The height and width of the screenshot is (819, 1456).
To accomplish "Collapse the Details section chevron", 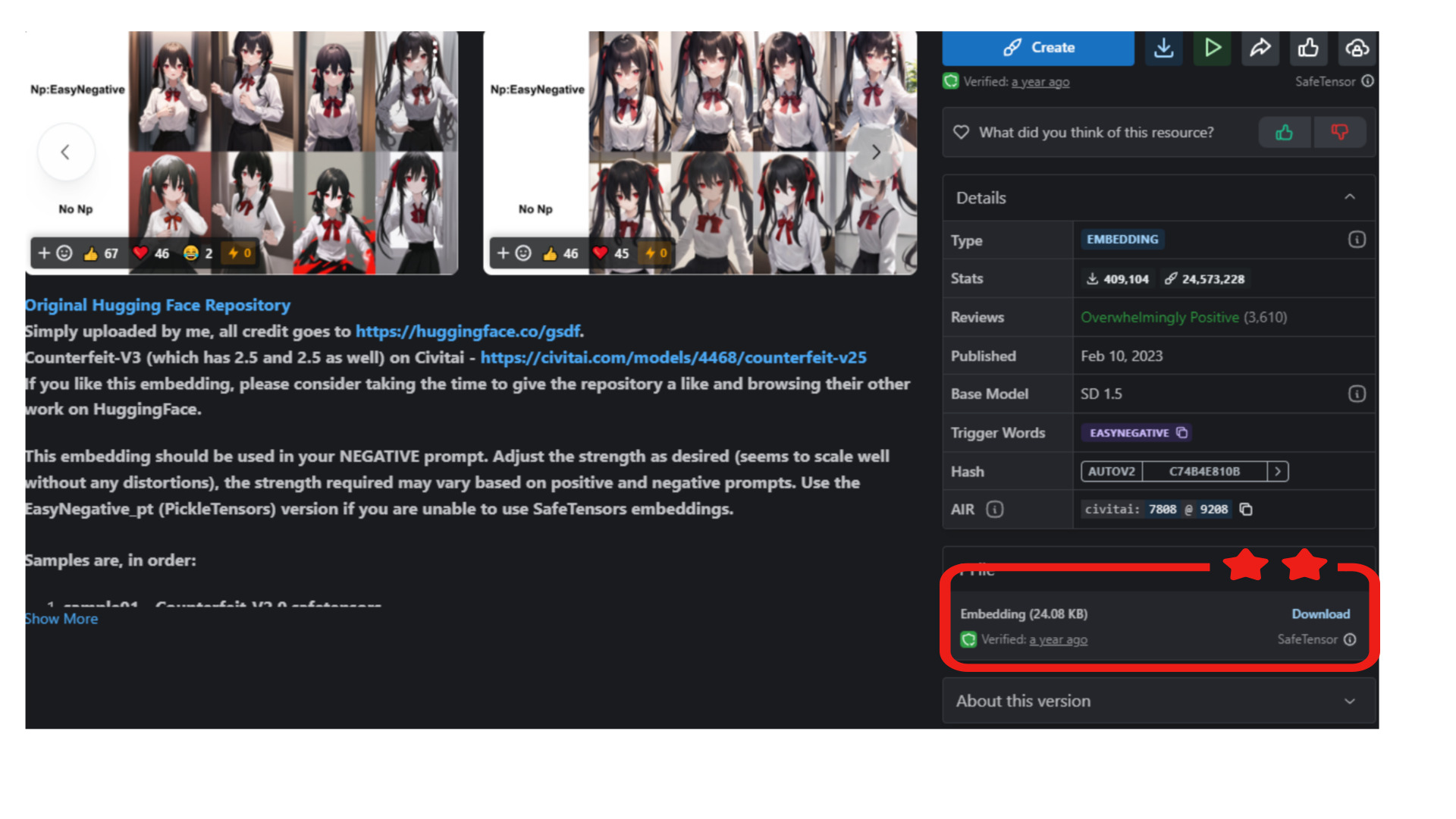I will pos(1350,197).
